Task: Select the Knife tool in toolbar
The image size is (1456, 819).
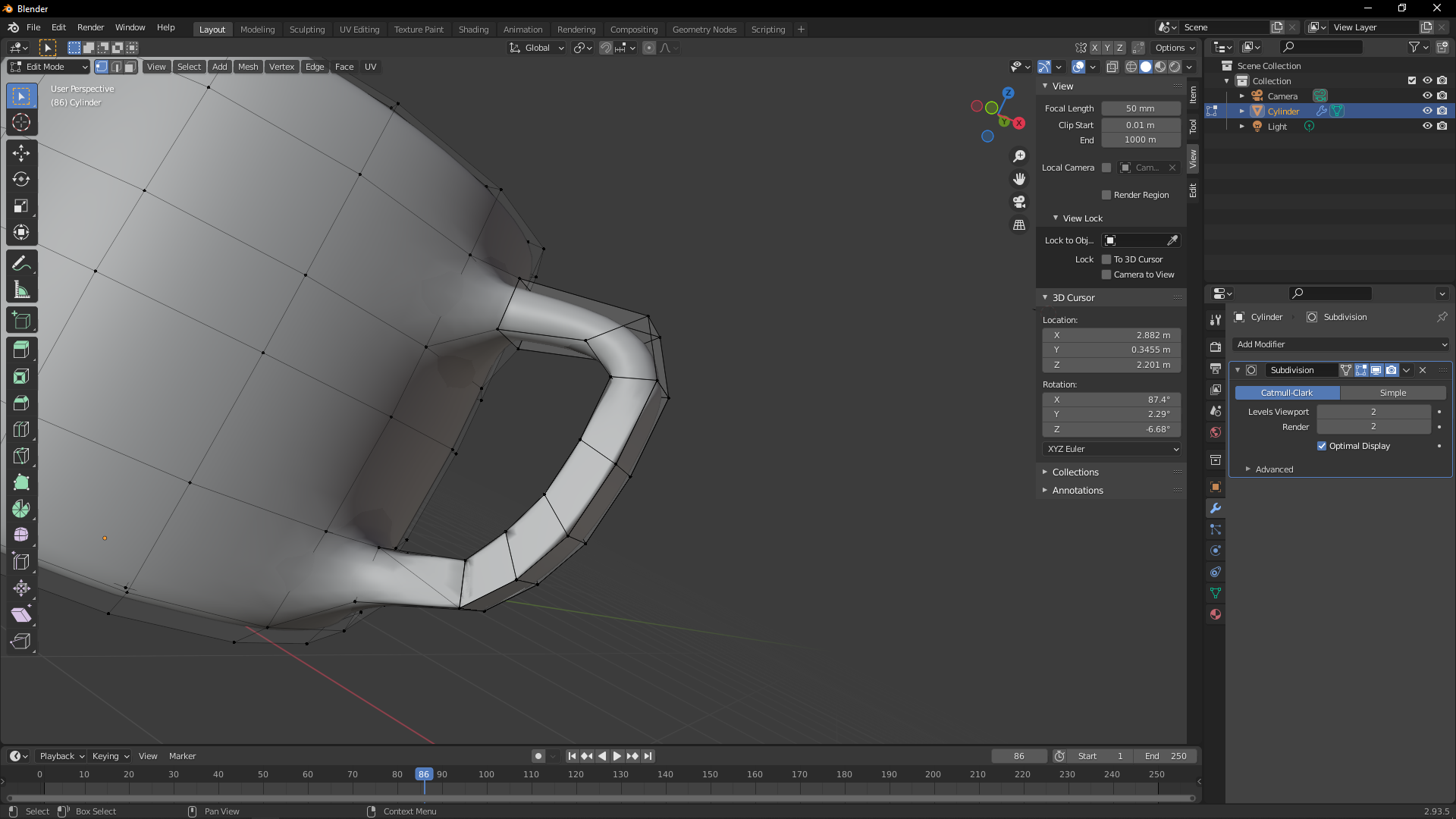Action: pos(21,456)
